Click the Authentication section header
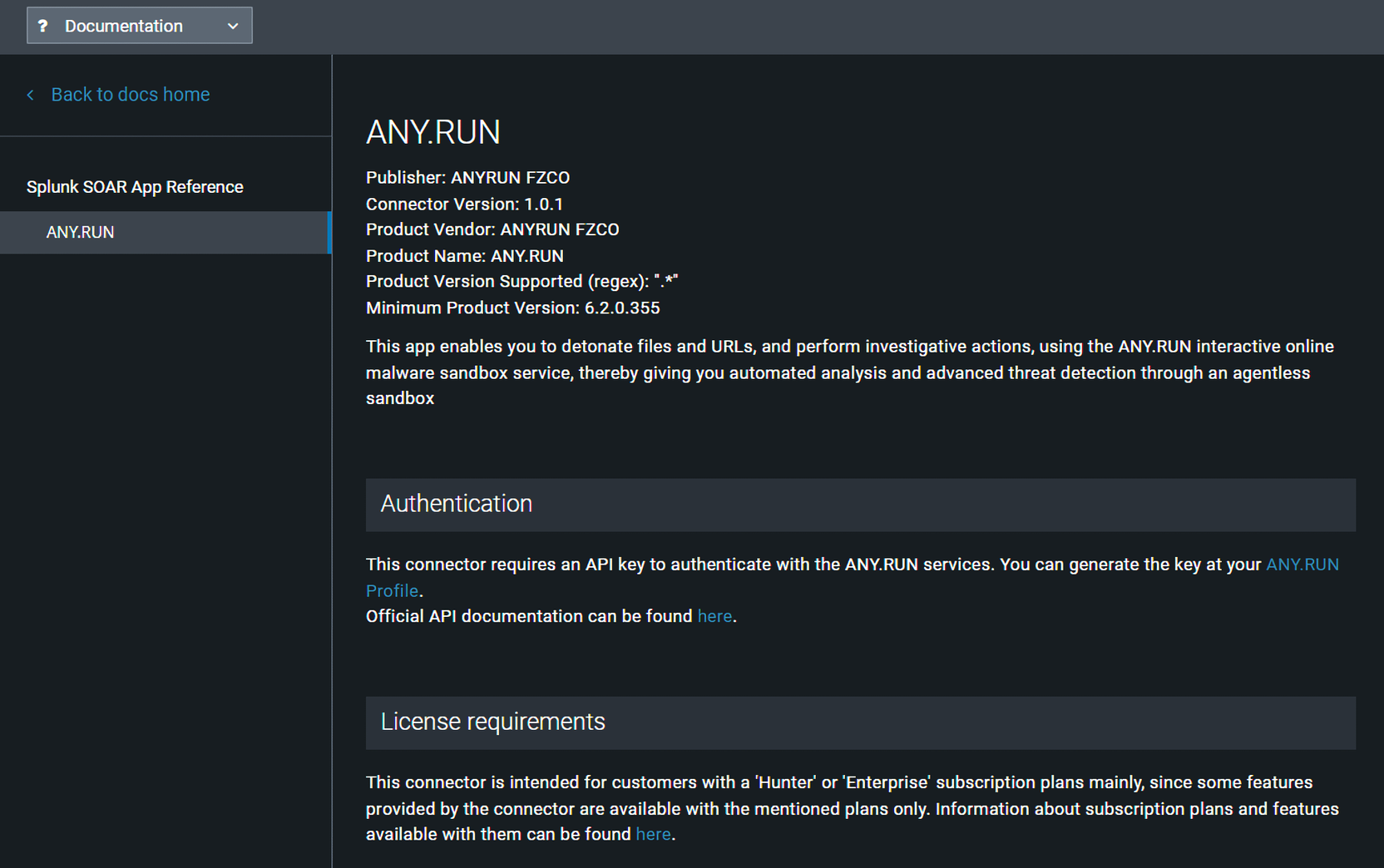 [x=457, y=504]
